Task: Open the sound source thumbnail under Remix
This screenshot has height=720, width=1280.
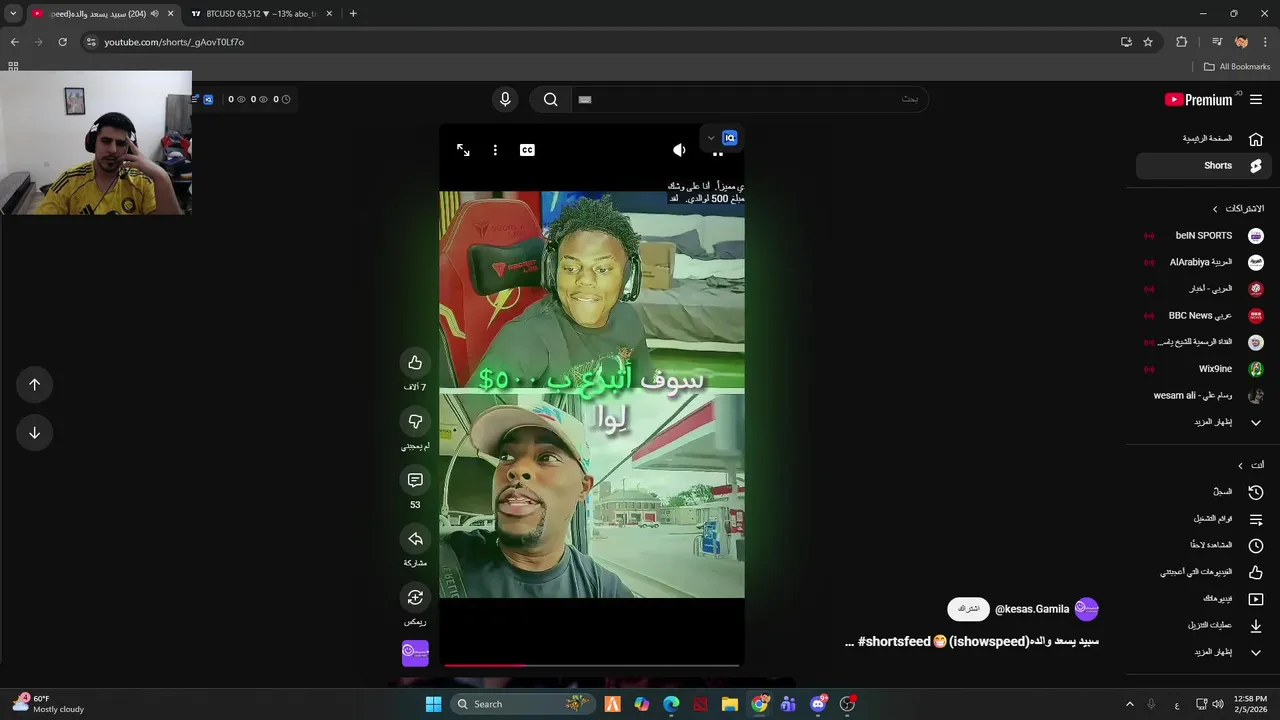Action: click(x=415, y=653)
